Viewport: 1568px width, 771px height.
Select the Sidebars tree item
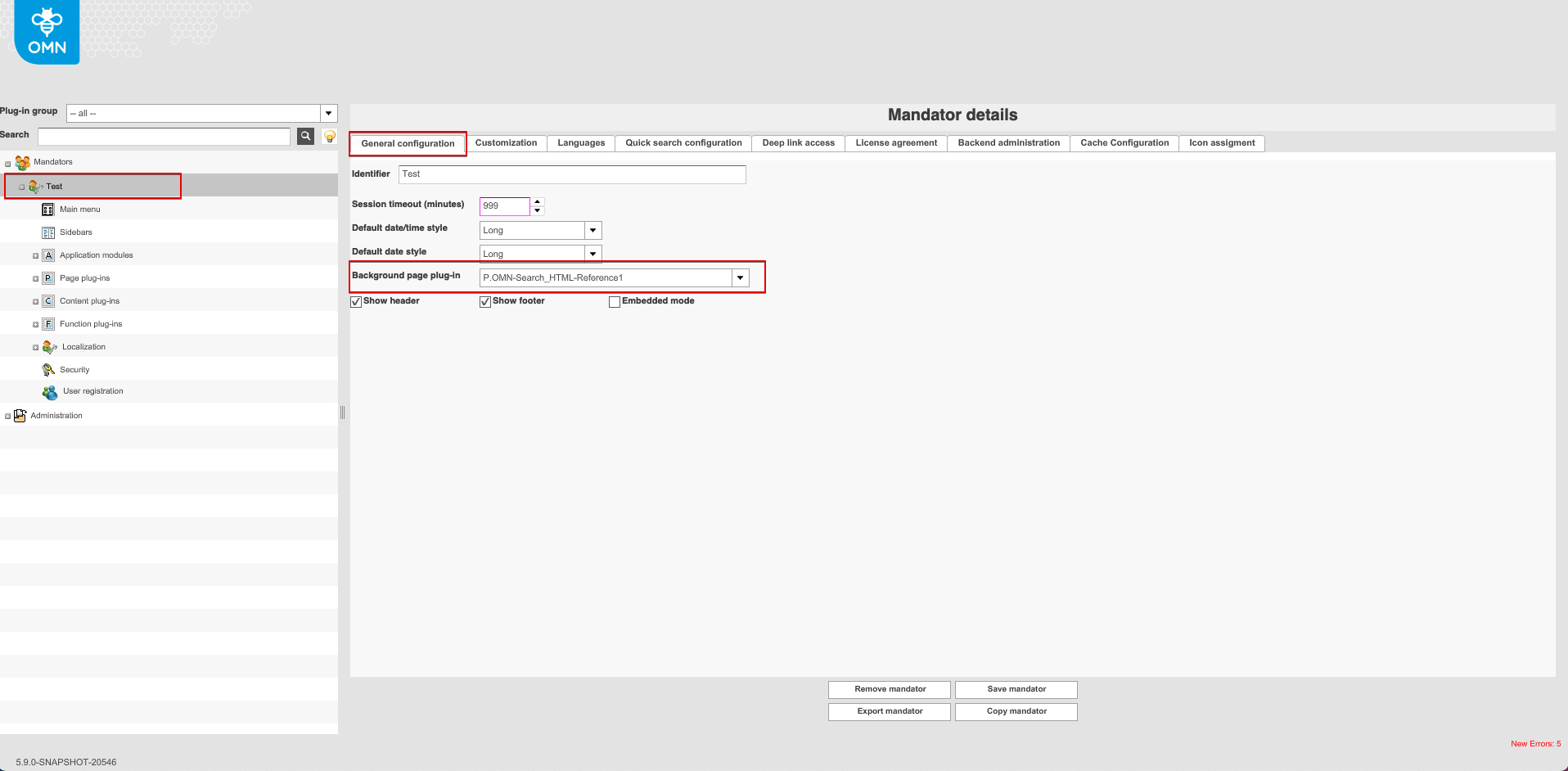click(x=76, y=232)
